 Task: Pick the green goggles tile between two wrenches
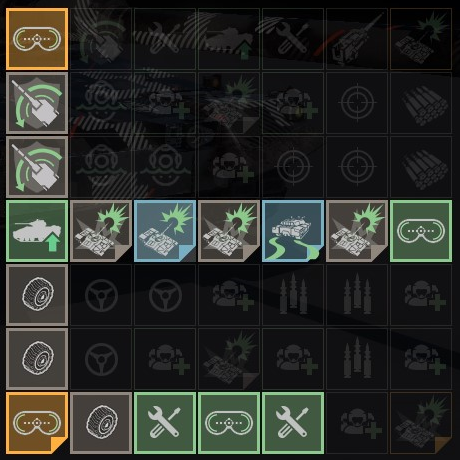click(229, 423)
